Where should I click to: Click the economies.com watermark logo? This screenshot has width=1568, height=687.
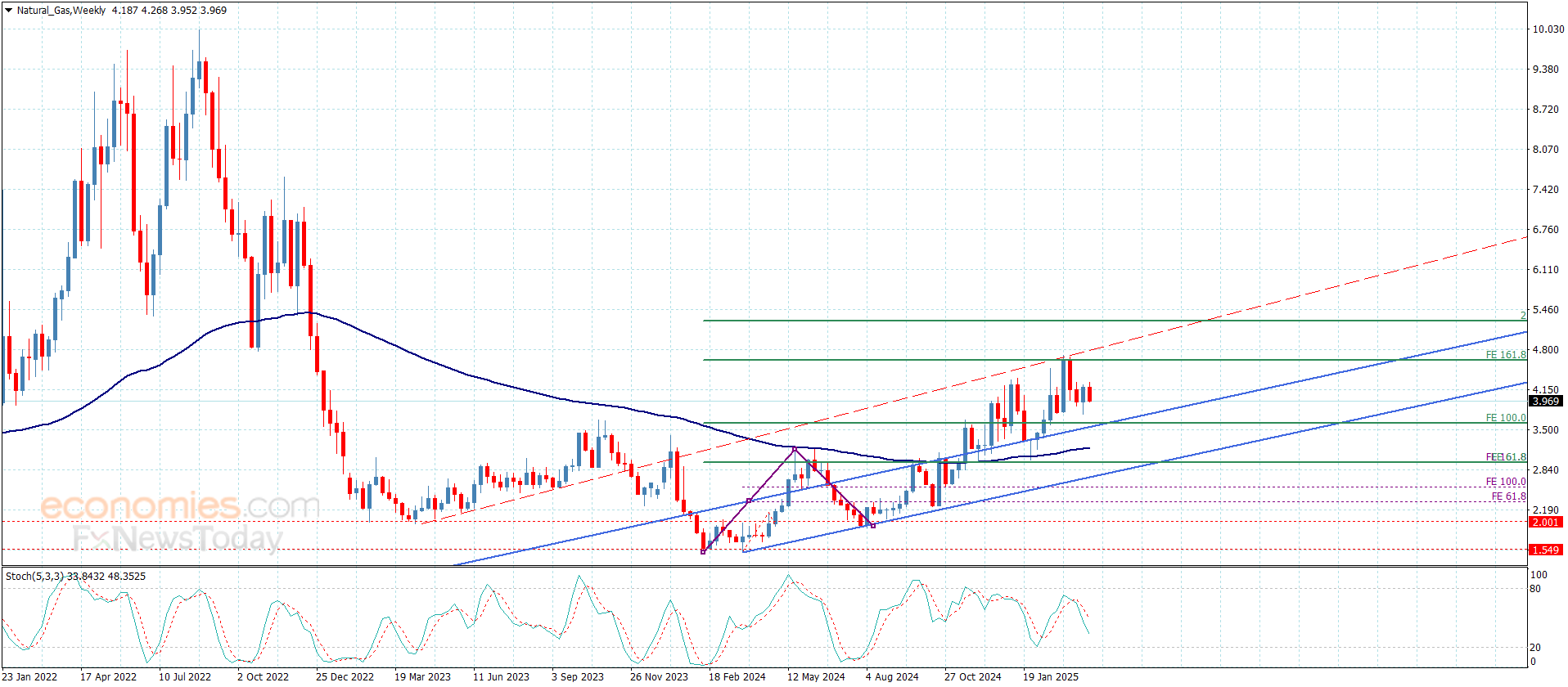click(180, 505)
